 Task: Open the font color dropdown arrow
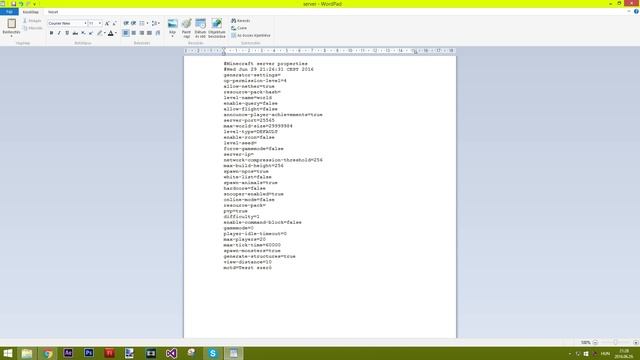[x=116, y=33]
